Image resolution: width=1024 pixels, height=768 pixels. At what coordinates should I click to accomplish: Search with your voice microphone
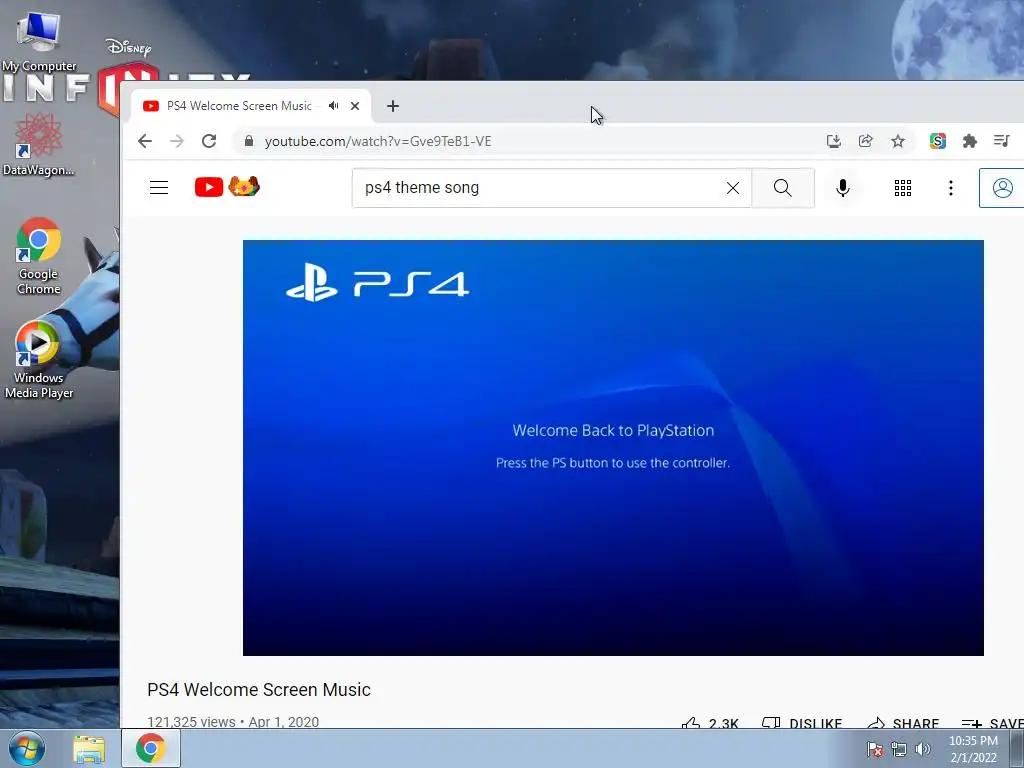(843, 188)
